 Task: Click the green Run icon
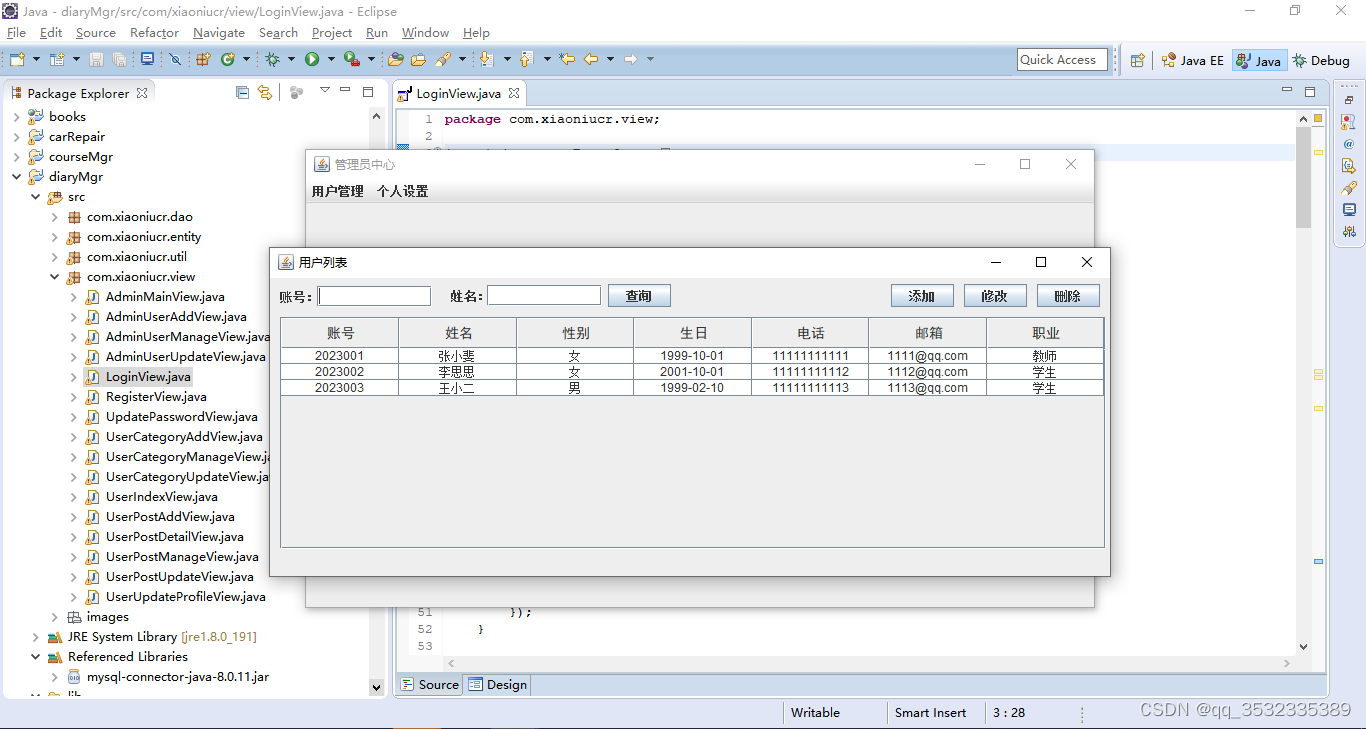(312, 60)
